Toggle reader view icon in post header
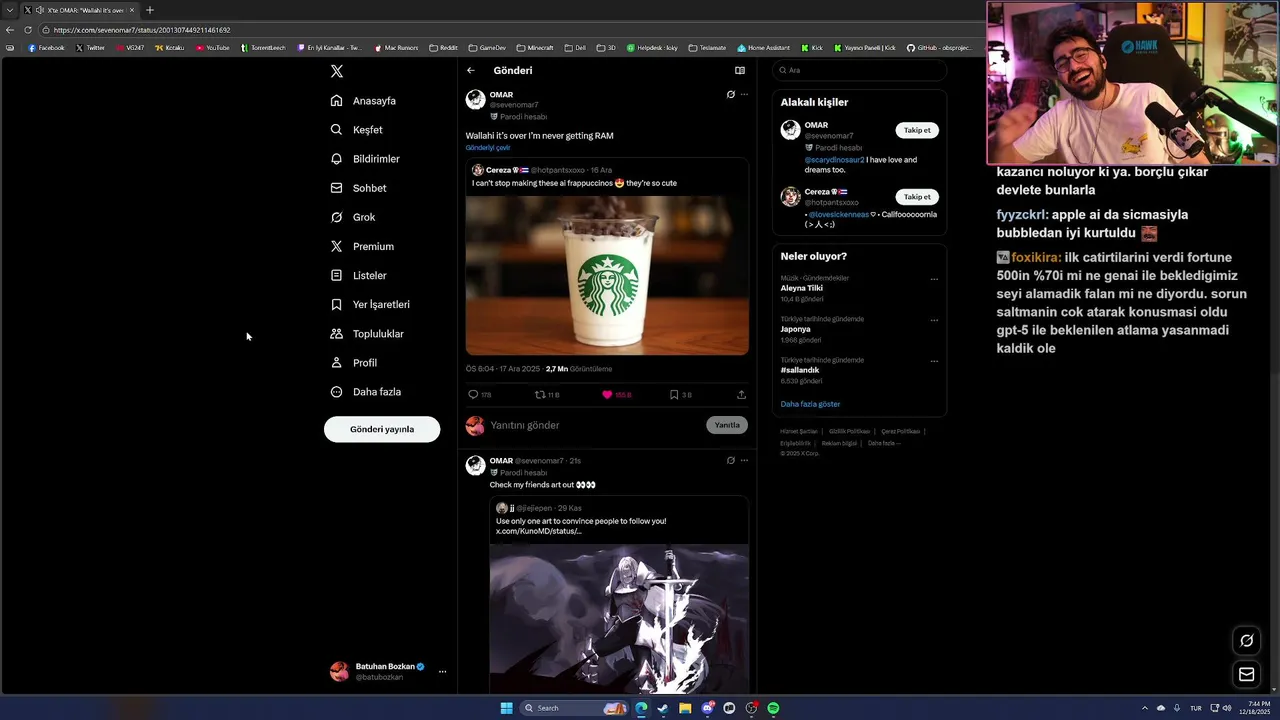 tap(740, 71)
